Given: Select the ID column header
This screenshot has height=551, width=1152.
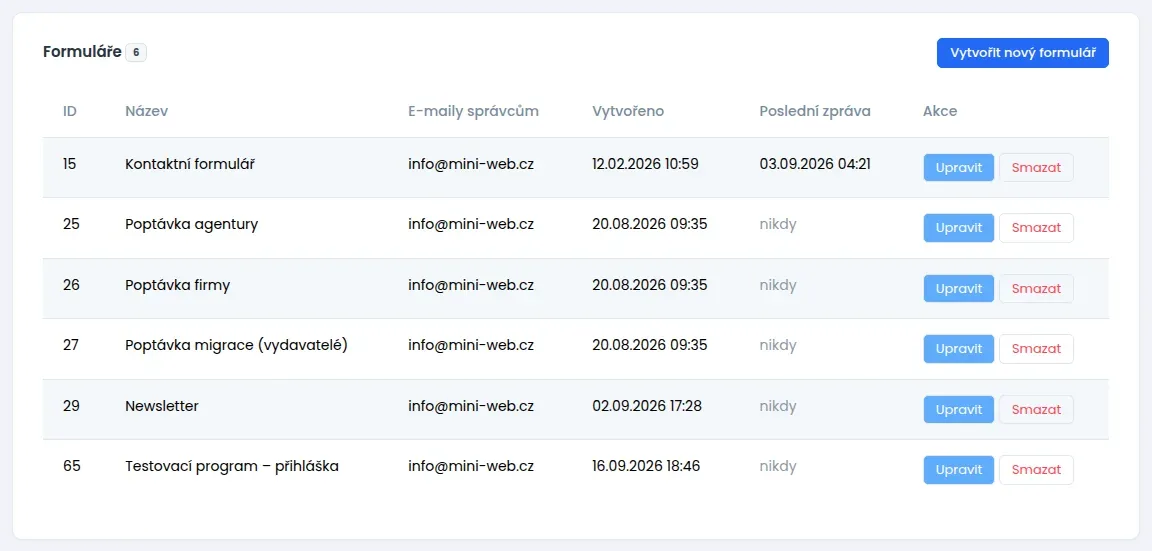Looking at the screenshot, I should pos(70,112).
